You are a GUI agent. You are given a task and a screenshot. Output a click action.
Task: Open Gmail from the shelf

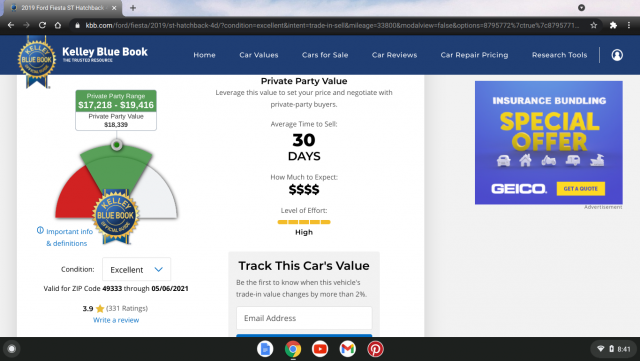coord(347,349)
